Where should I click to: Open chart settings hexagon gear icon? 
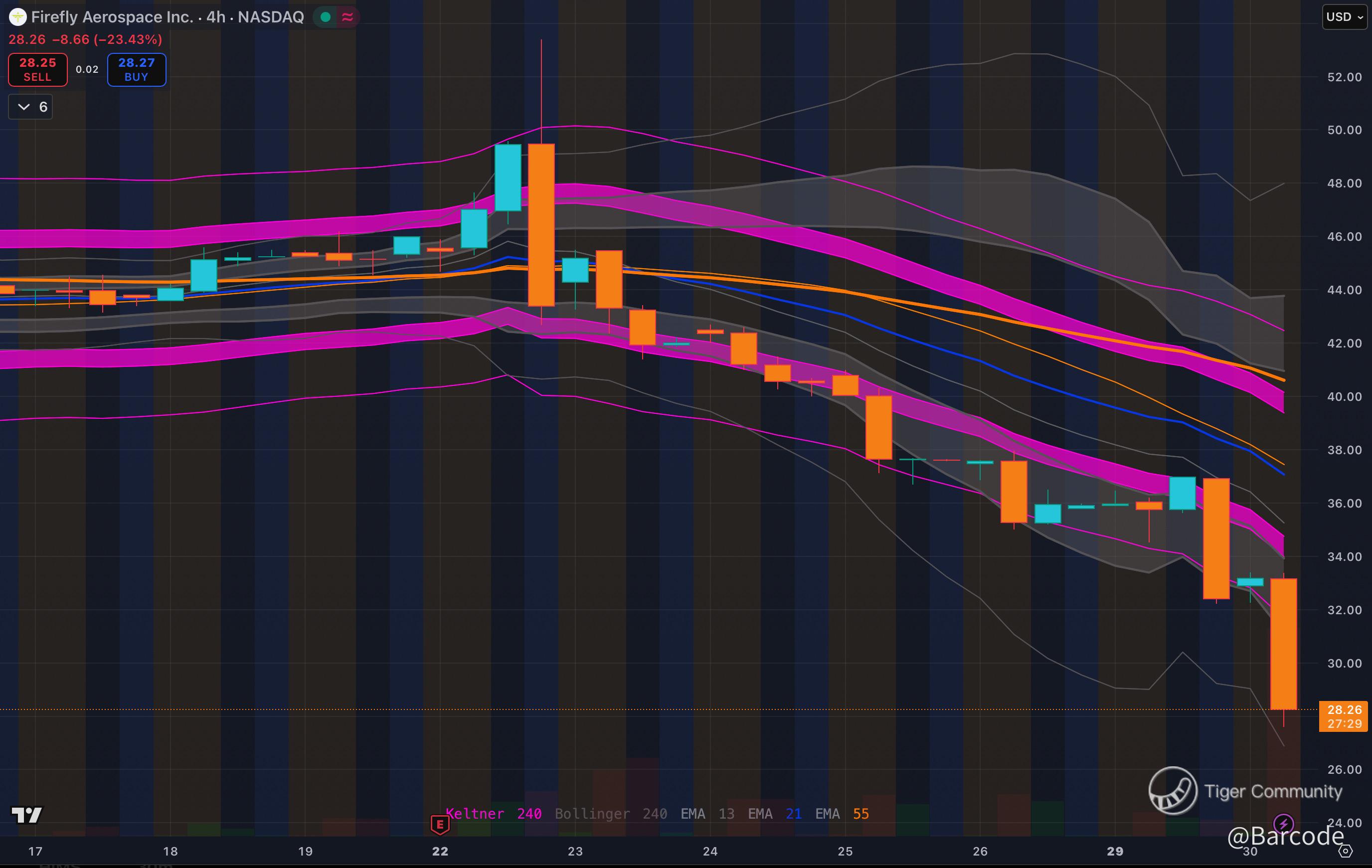click(x=1345, y=851)
